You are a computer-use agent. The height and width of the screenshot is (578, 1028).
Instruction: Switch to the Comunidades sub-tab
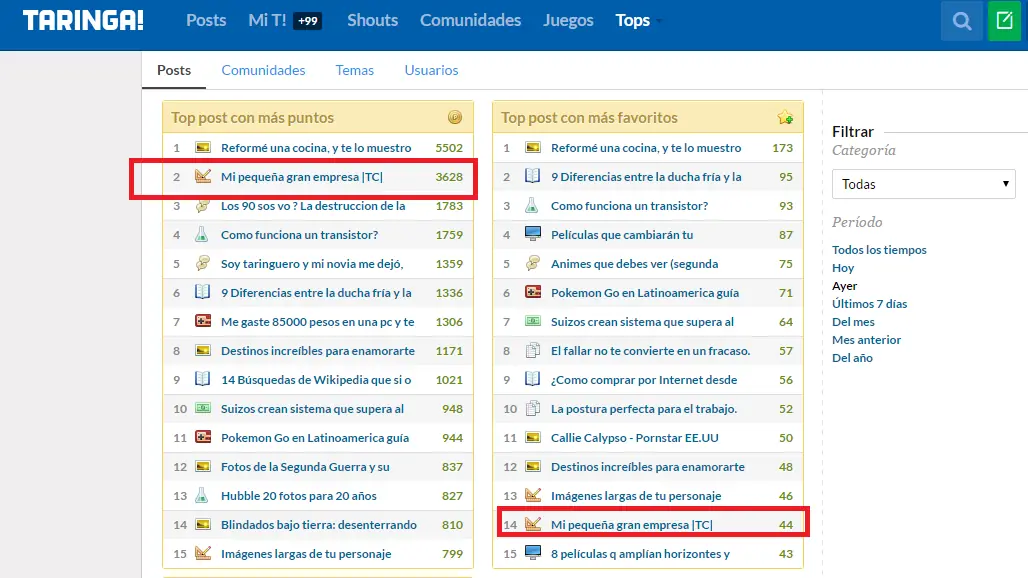tap(263, 70)
